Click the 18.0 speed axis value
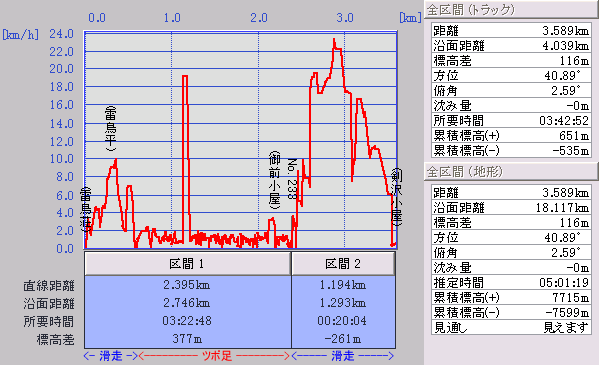 point(62,87)
